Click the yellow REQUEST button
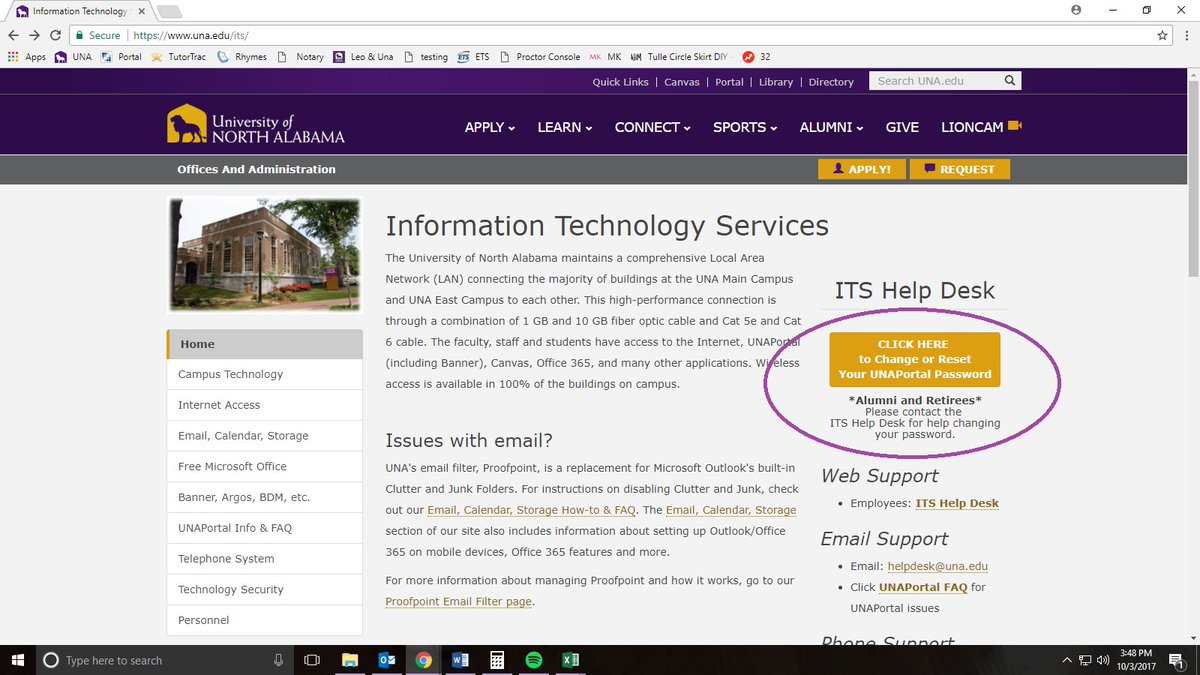Image resolution: width=1200 pixels, height=675 pixels. coord(960,169)
